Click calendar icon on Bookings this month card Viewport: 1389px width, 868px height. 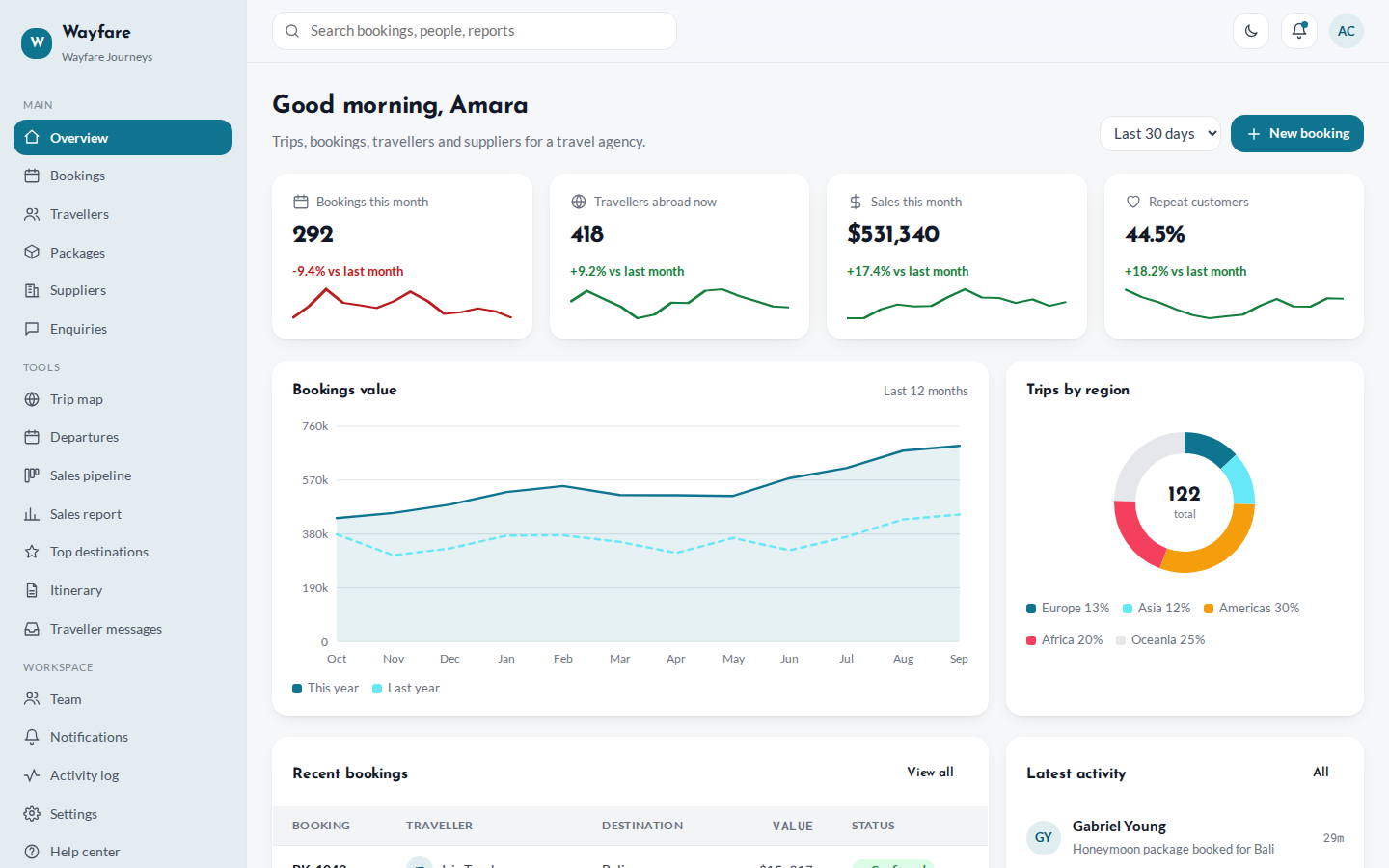(x=301, y=202)
